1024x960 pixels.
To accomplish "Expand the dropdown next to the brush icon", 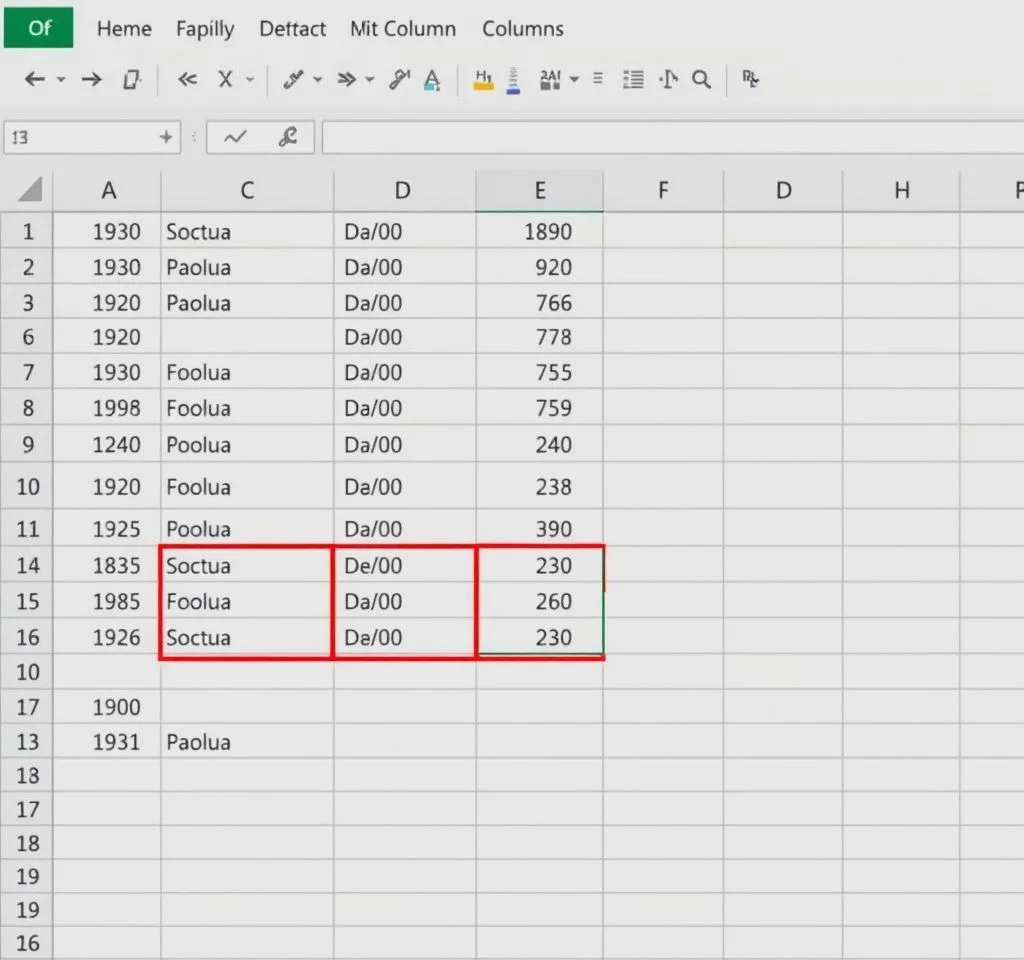I will click(318, 80).
